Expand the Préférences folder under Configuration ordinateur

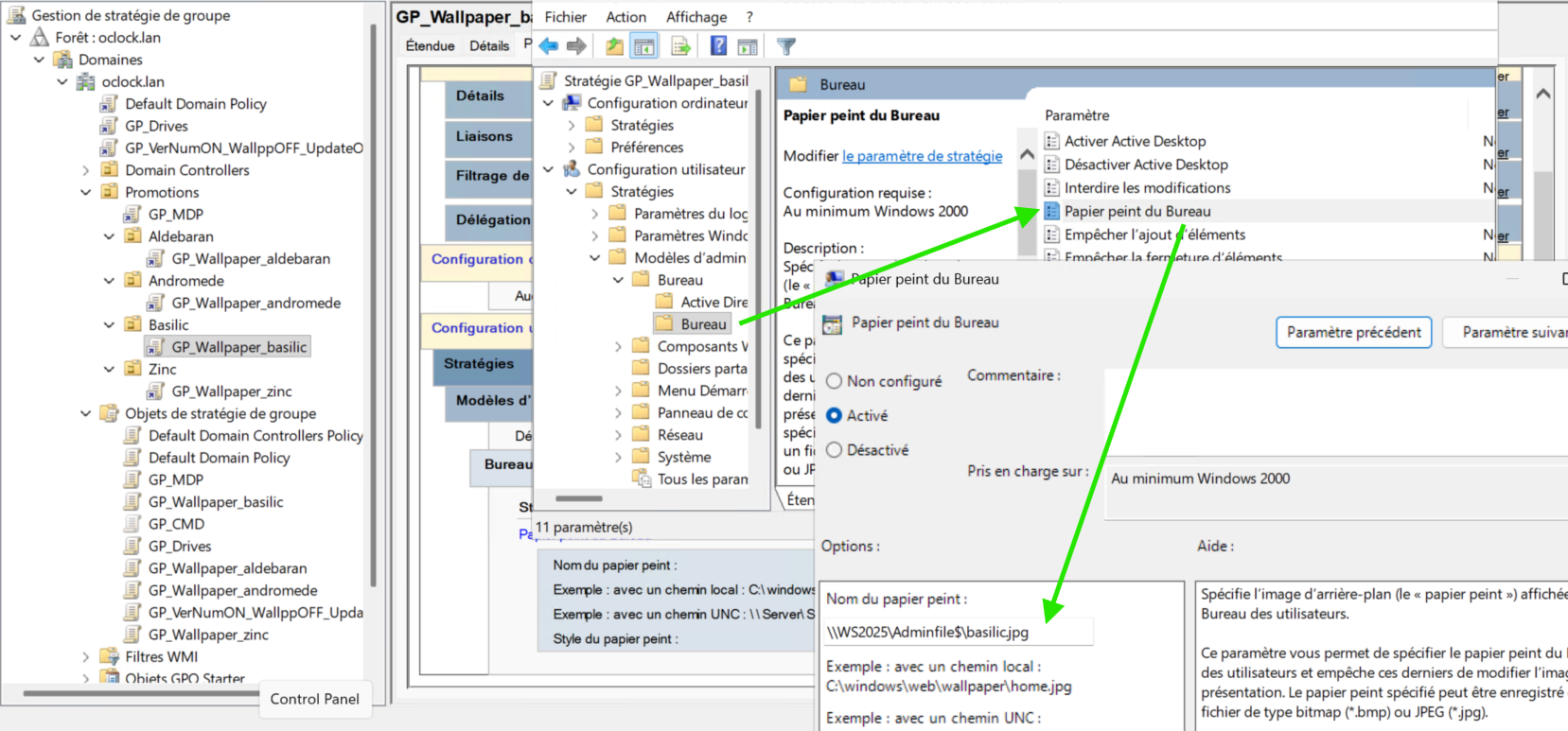(572, 148)
